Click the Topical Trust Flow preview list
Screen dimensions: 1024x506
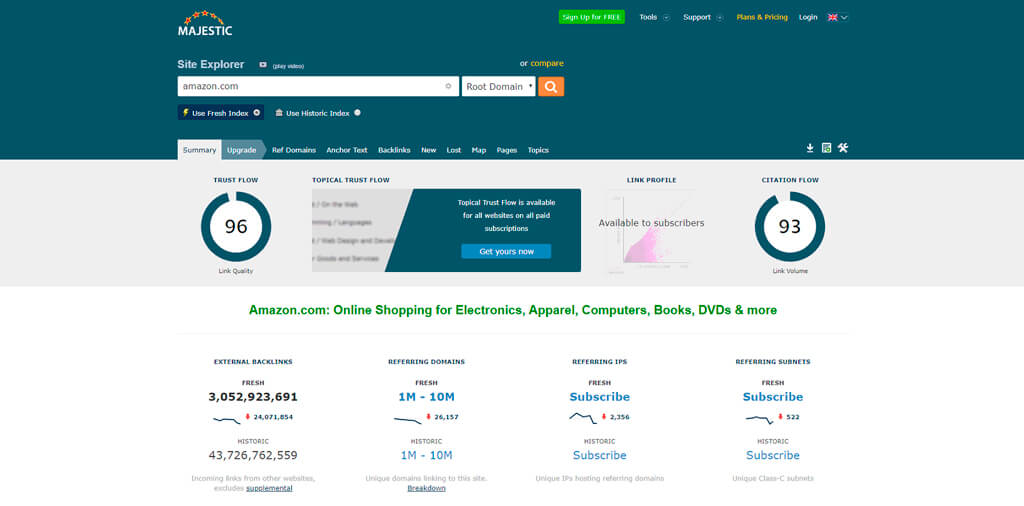click(356, 230)
